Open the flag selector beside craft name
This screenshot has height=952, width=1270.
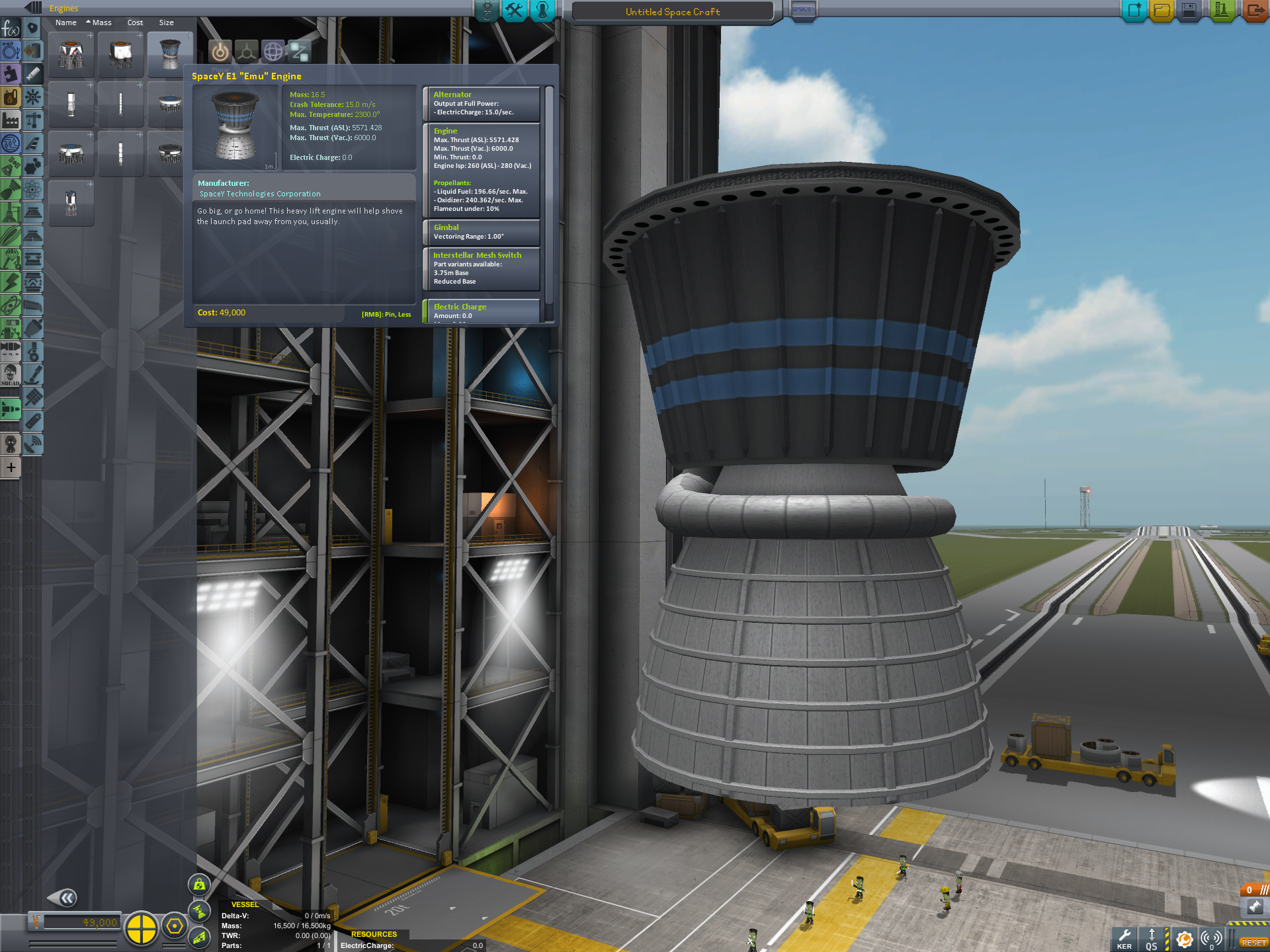click(x=803, y=10)
